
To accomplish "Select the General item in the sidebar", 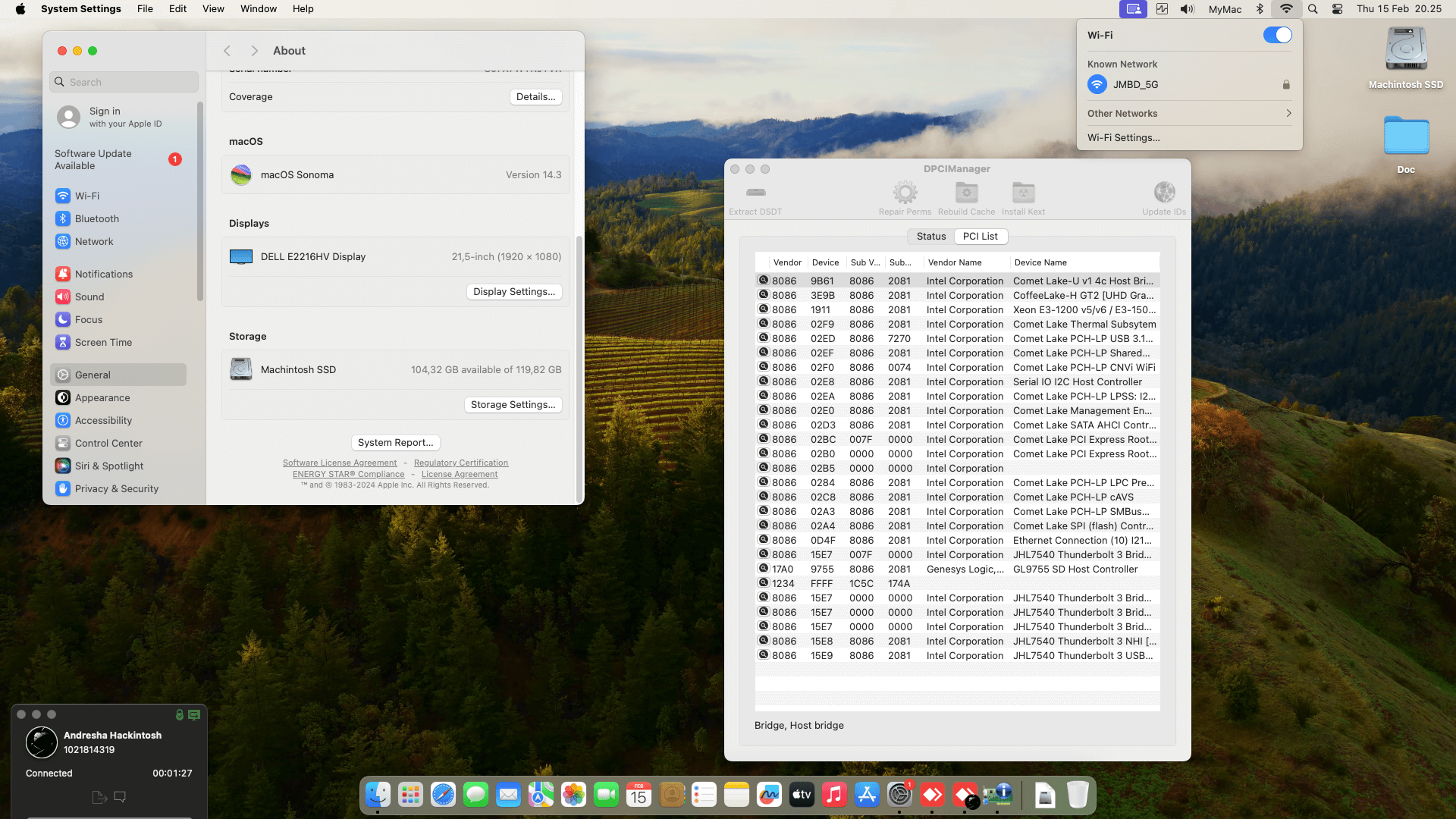I will coord(118,375).
